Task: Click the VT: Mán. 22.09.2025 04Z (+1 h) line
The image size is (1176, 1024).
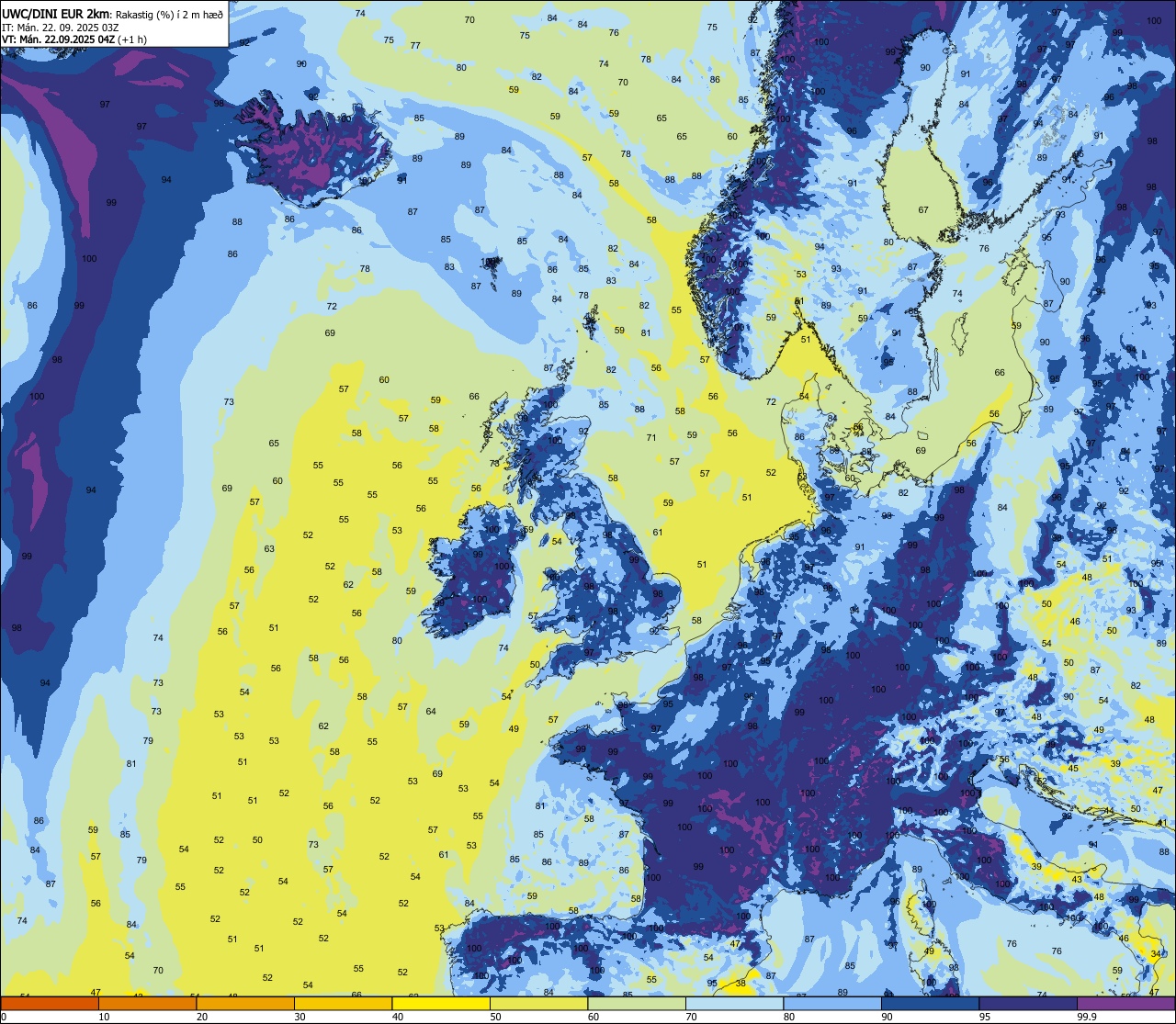Action: click(74, 39)
